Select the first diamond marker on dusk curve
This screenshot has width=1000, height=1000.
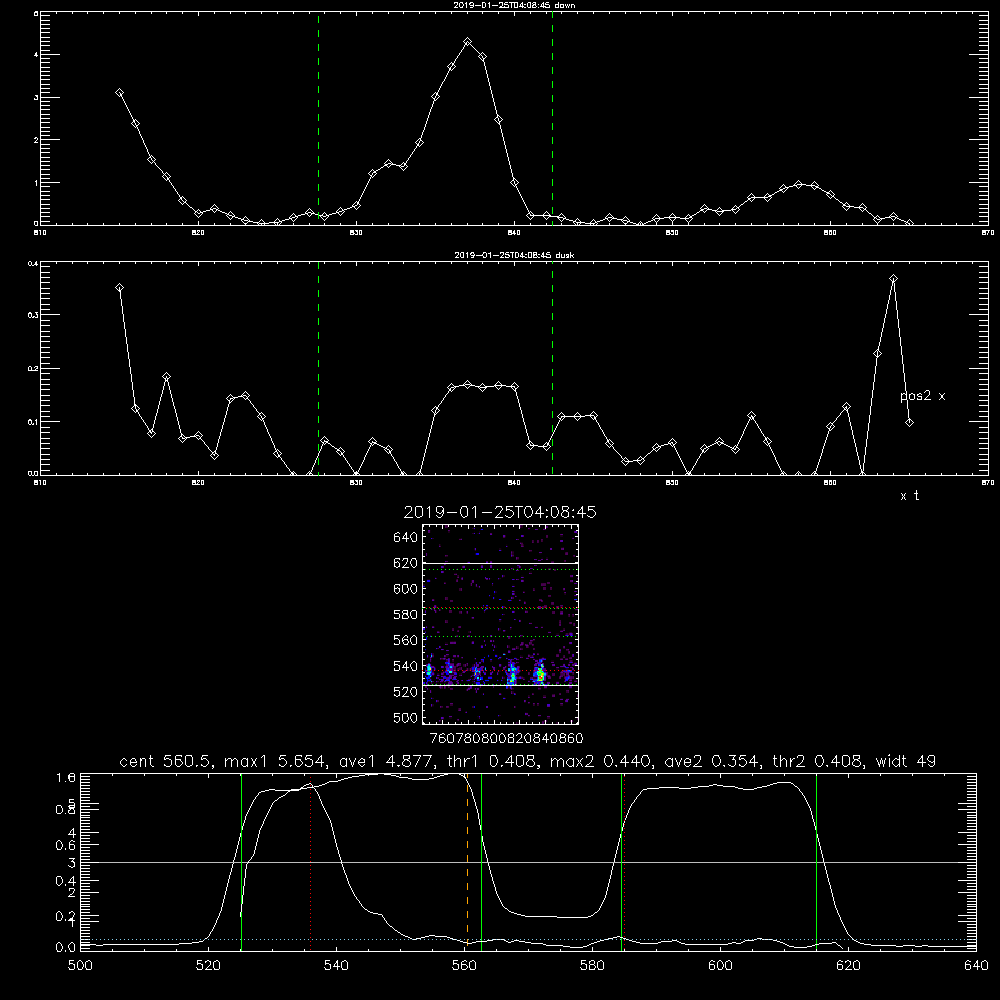click(119, 288)
